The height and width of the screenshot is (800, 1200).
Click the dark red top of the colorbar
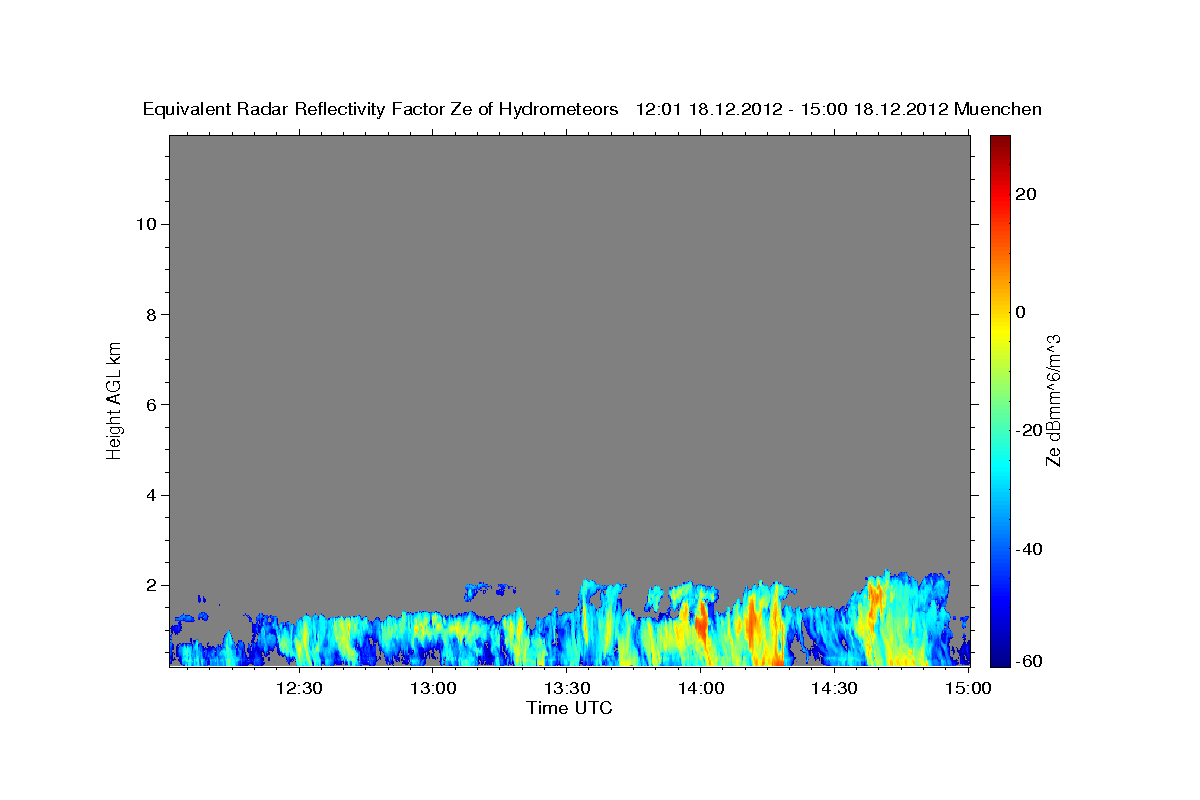pos(999,142)
